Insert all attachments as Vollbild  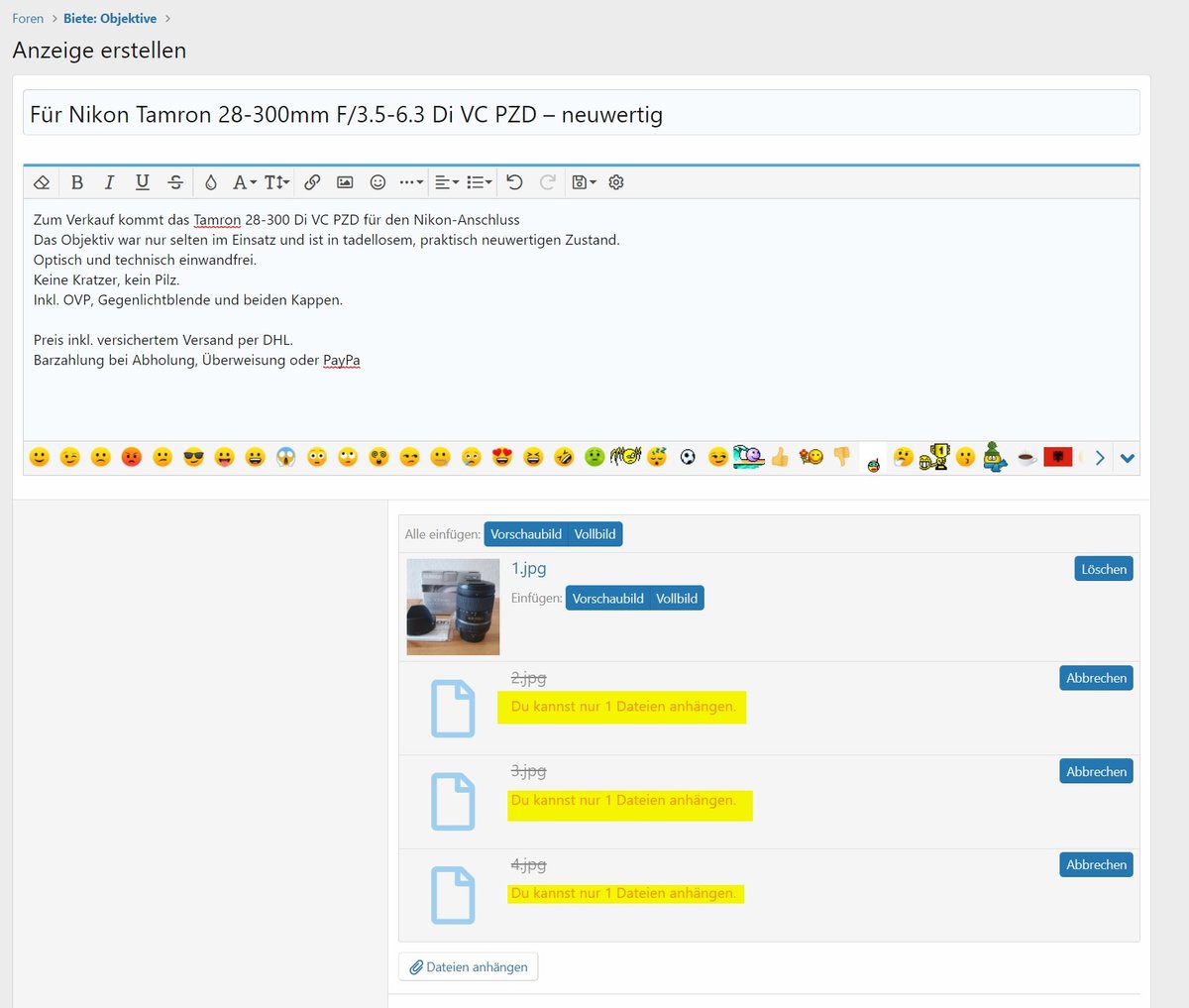coord(594,534)
